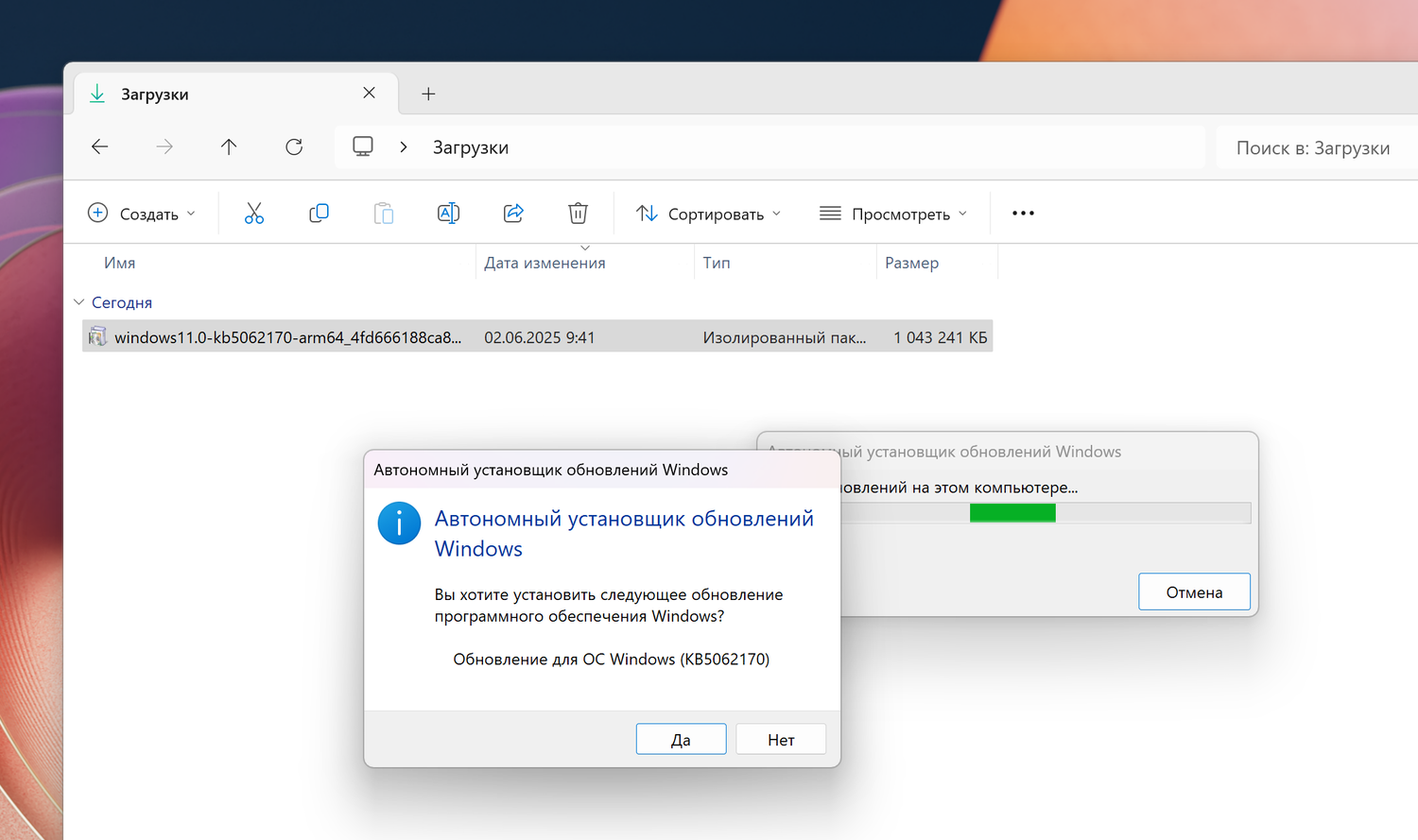Focus the search box for Загрузки
Viewport: 1418px width, 840px height.
pos(1316,147)
